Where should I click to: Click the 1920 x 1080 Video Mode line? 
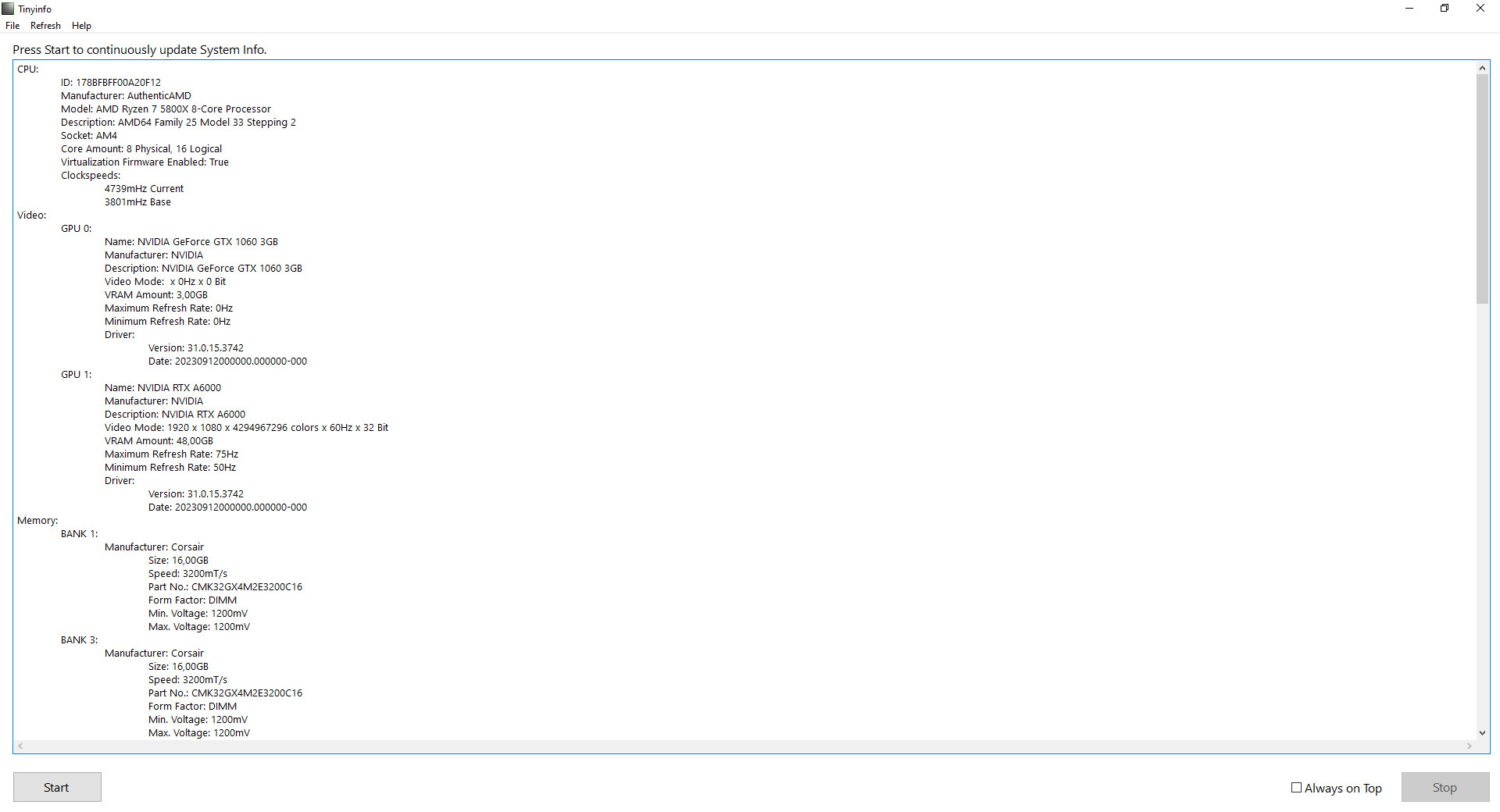click(x=246, y=428)
